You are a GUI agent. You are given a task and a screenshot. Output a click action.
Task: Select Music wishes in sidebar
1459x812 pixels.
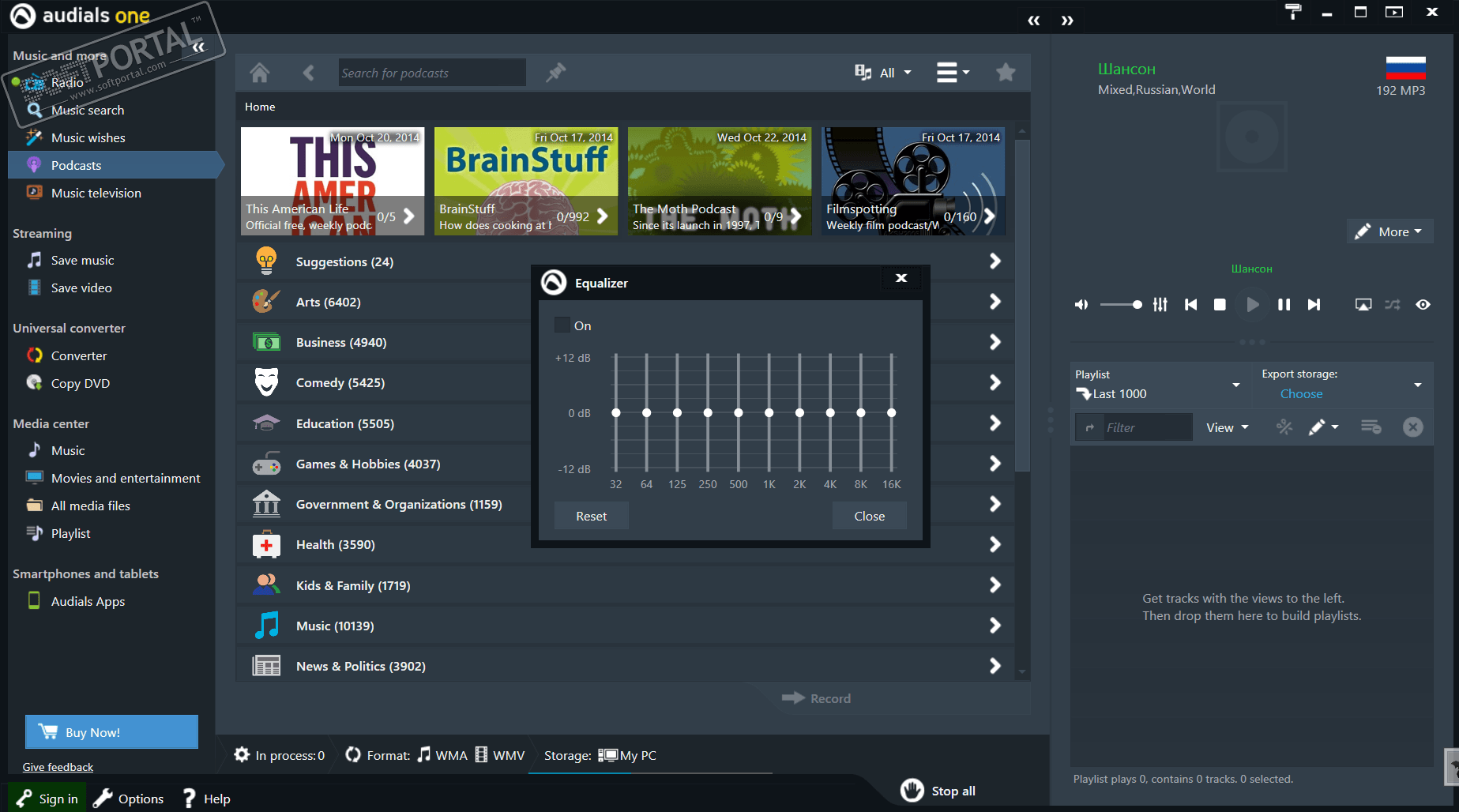(x=88, y=137)
